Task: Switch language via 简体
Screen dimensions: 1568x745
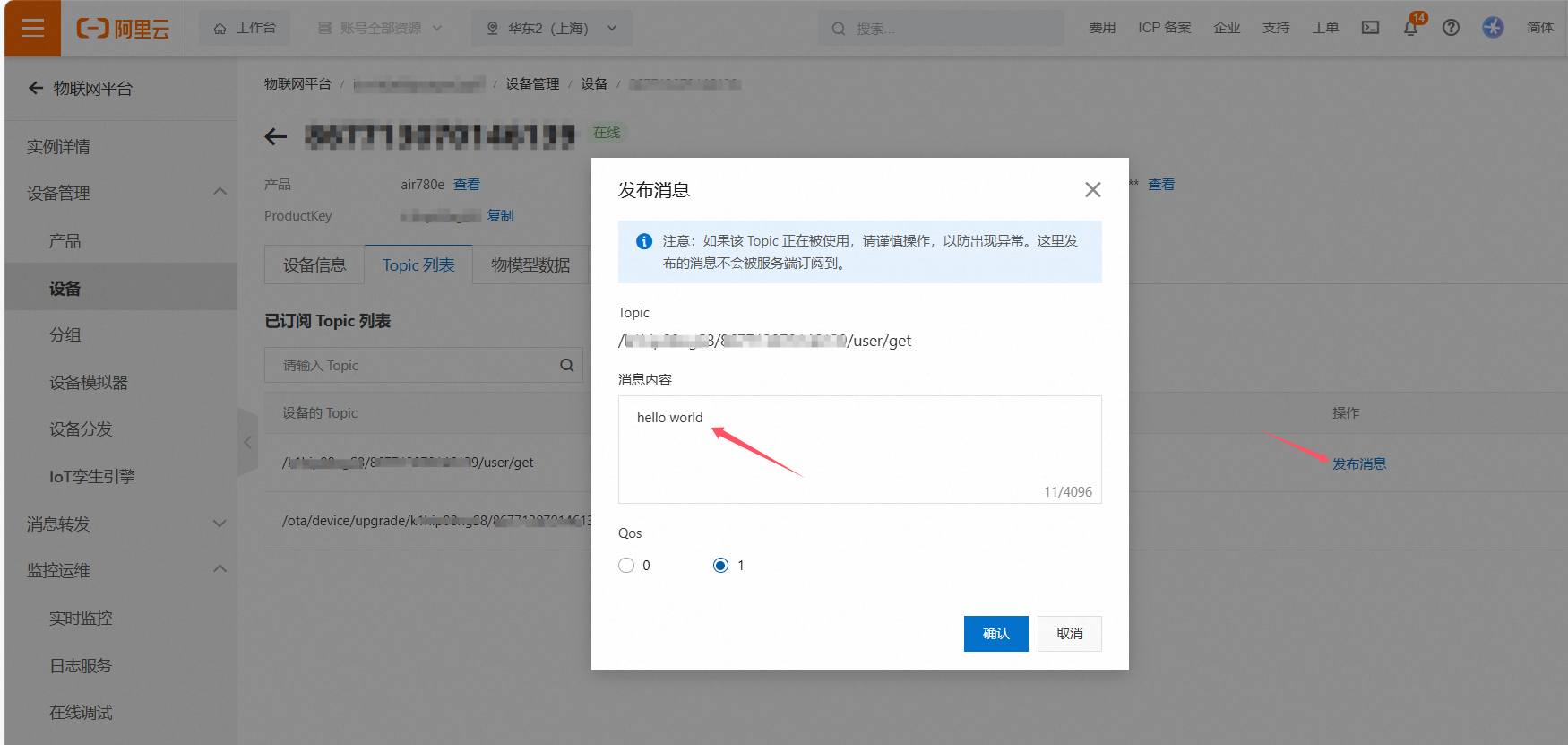Action: click(x=1540, y=28)
